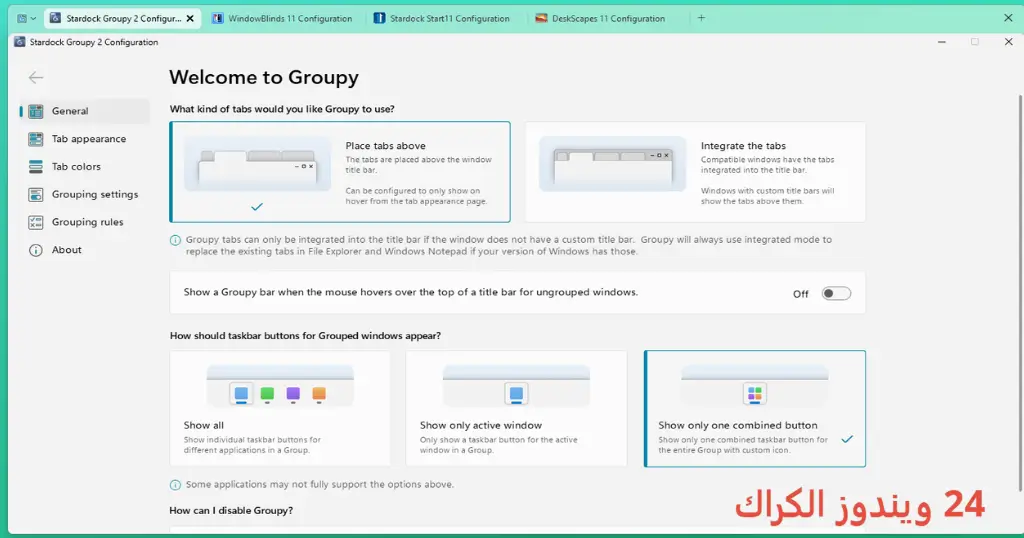The width and height of the screenshot is (1024, 538).
Task: Open the Tab colors page
Action: click(x=85, y=166)
